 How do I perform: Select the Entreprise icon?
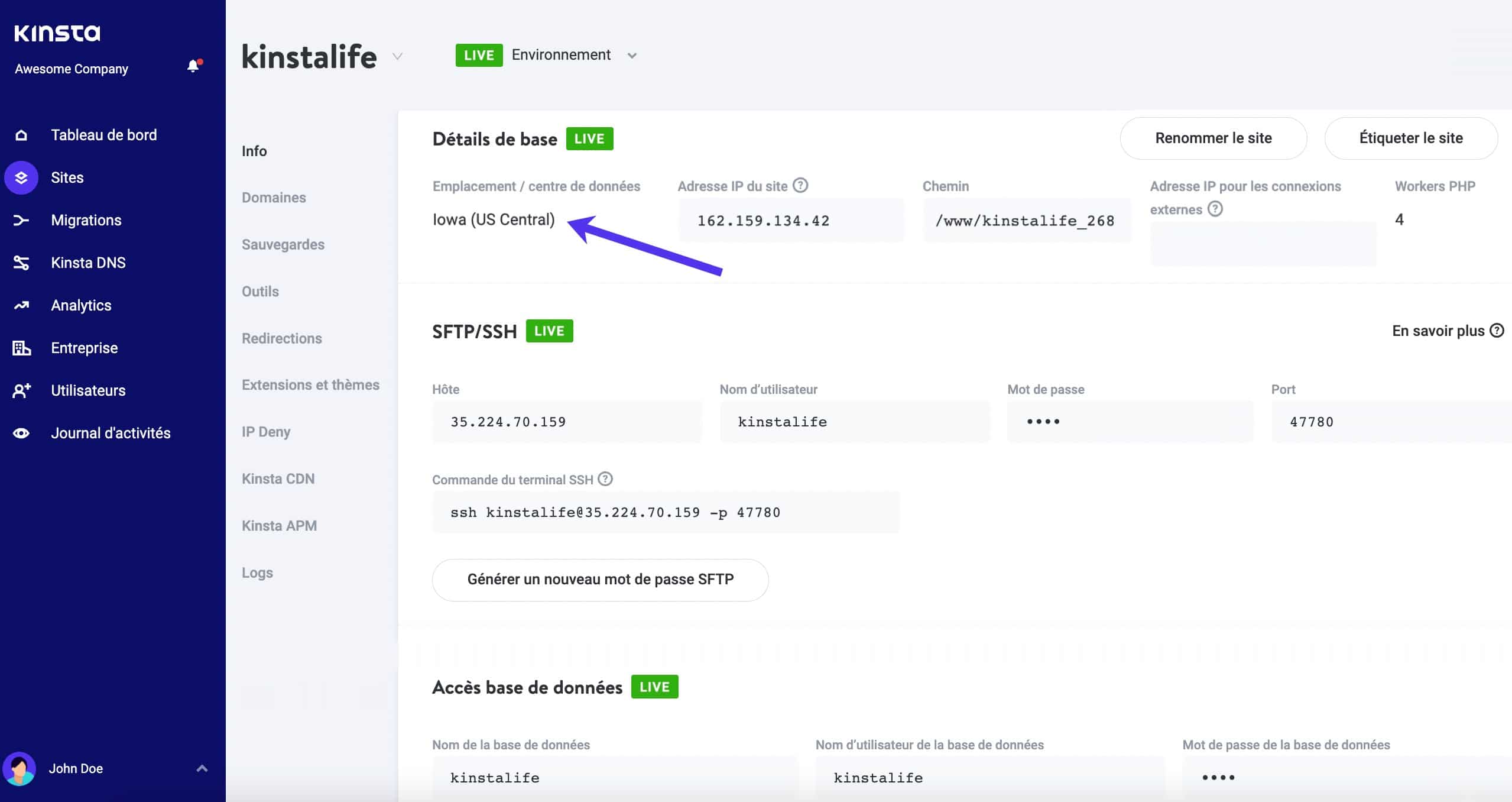point(21,348)
